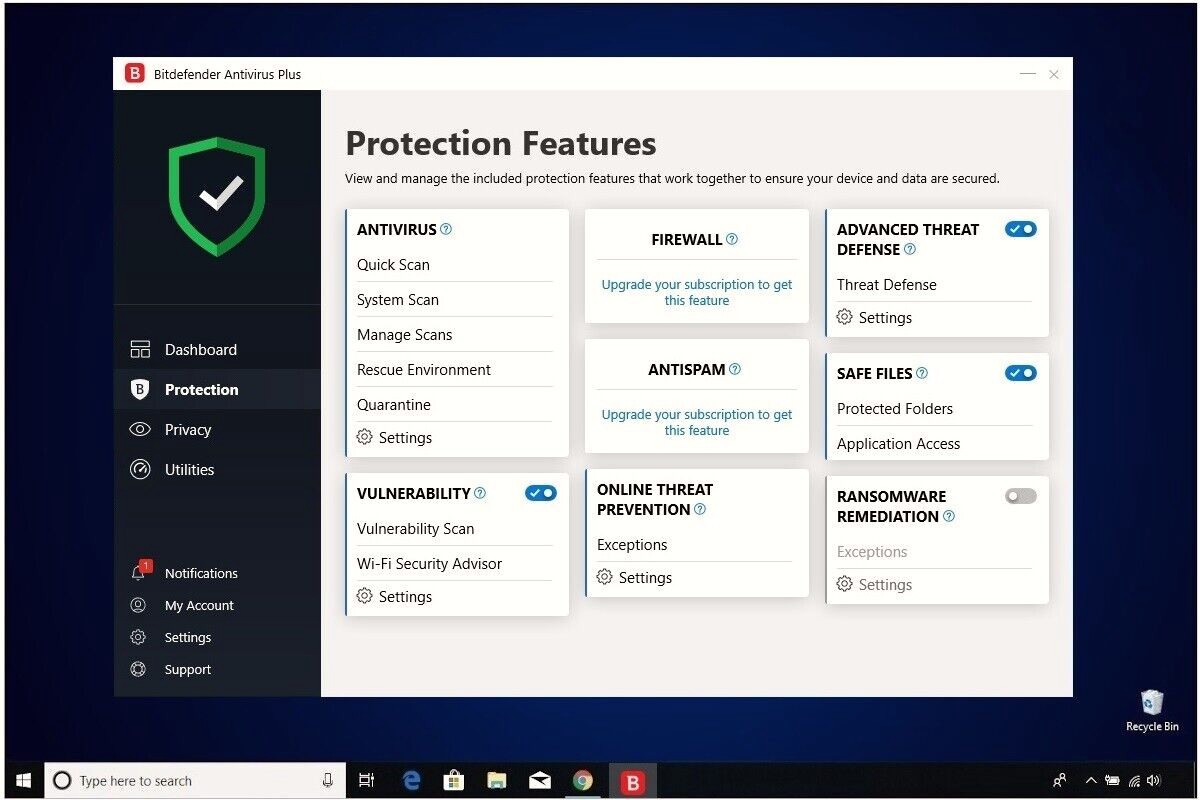The image size is (1200, 800).
Task: Open the Privacy menu entry
Action: (187, 429)
